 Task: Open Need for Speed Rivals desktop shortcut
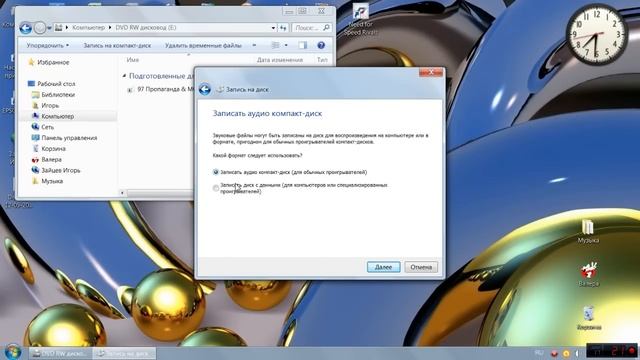pos(360,20)
